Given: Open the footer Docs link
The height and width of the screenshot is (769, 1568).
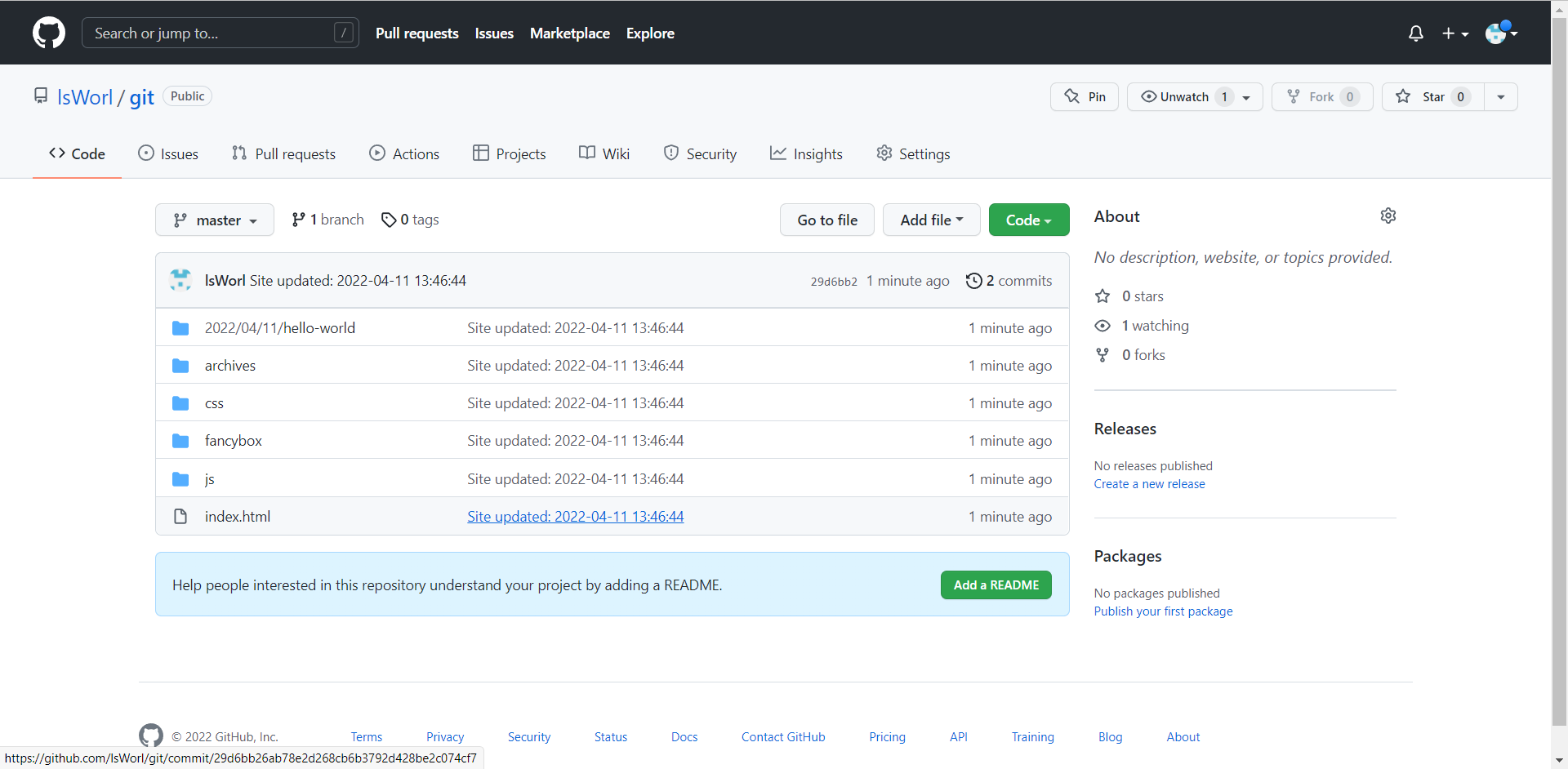Looking at the screenshot, I should pos(684,737).
